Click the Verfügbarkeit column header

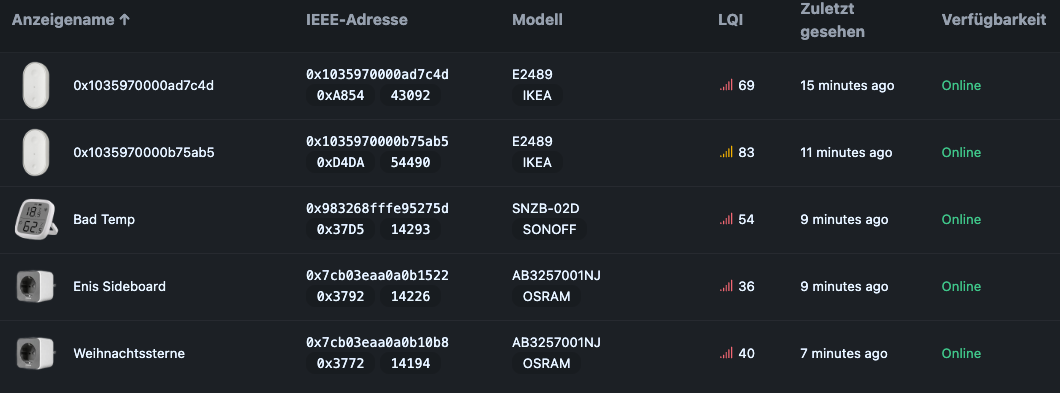[x=994, y=20]
